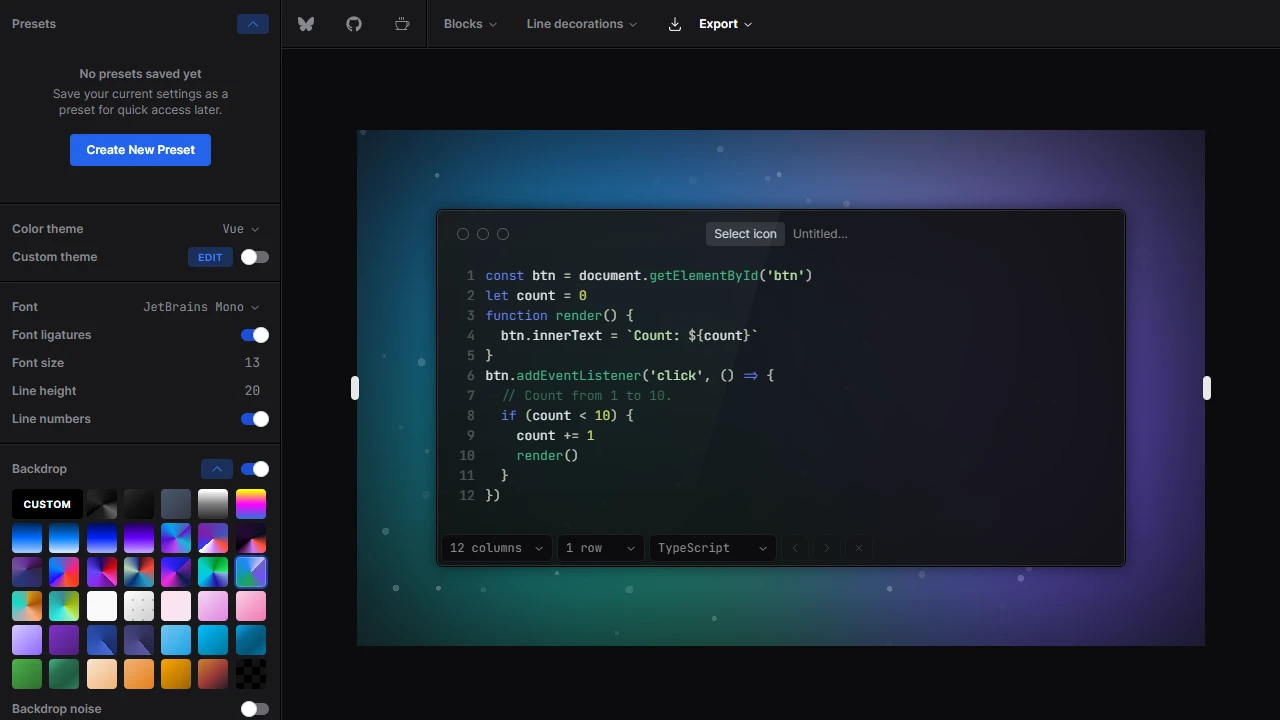Click the coffee cup donation icon
1280x720 pixels.
pyautogui.click(x=402, y=23)
